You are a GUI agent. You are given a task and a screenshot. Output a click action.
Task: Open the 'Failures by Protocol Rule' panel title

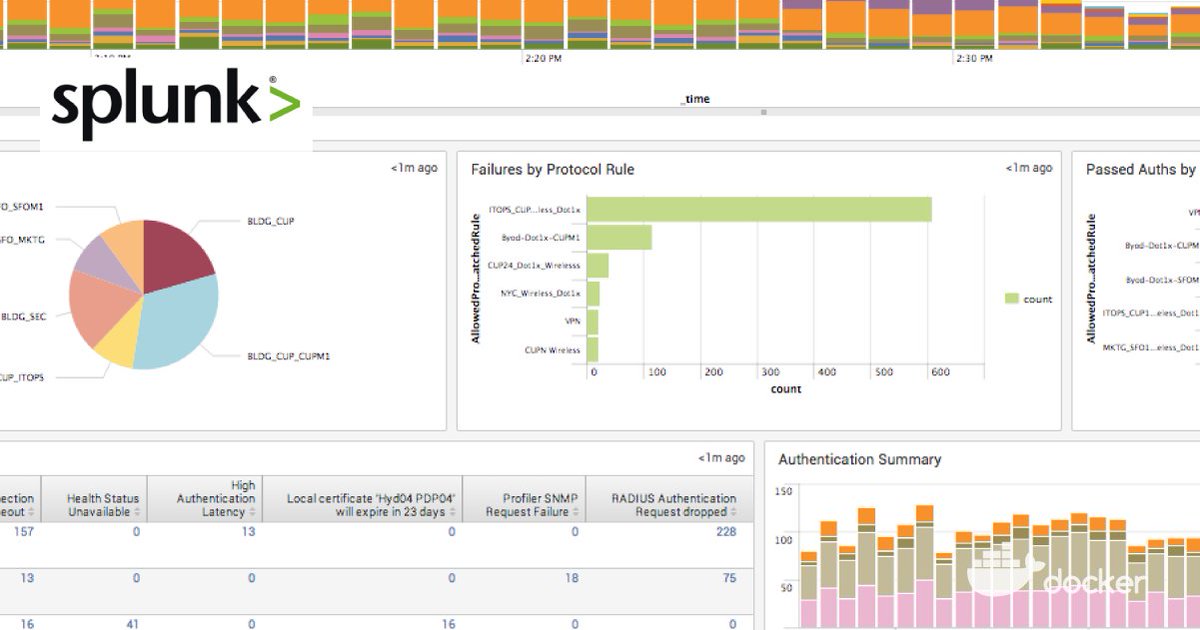tap(552, 169)
